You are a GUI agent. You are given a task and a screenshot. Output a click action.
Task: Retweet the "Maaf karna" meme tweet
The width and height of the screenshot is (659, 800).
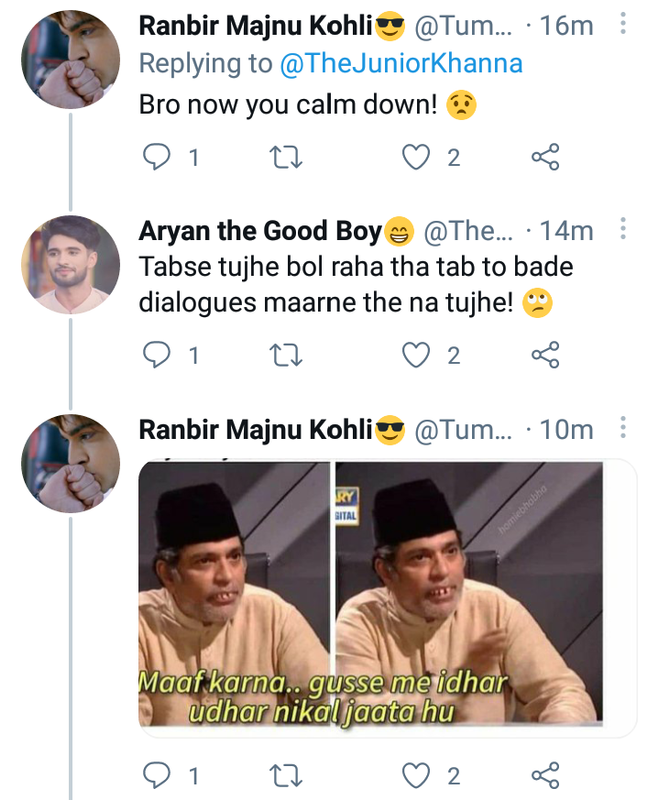click(x=286, y=775)
